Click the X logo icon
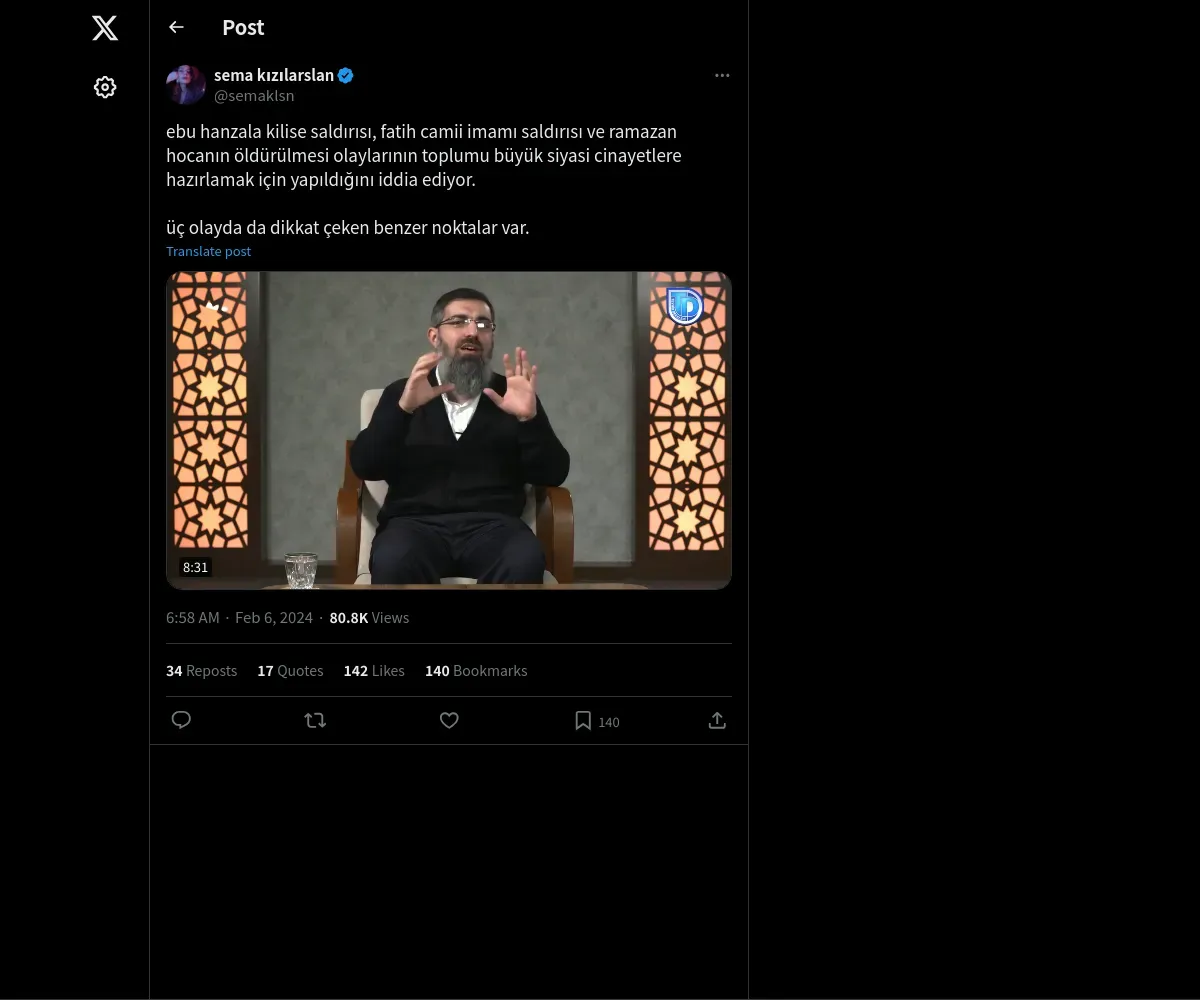 [x=105, y=28]
